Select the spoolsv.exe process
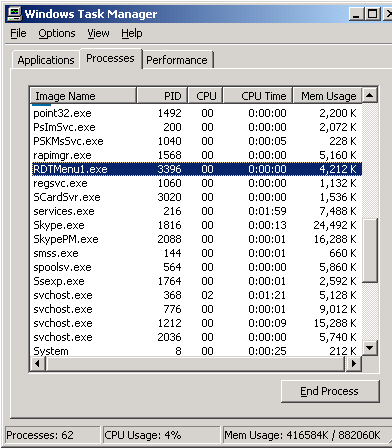 pos(196,267)
